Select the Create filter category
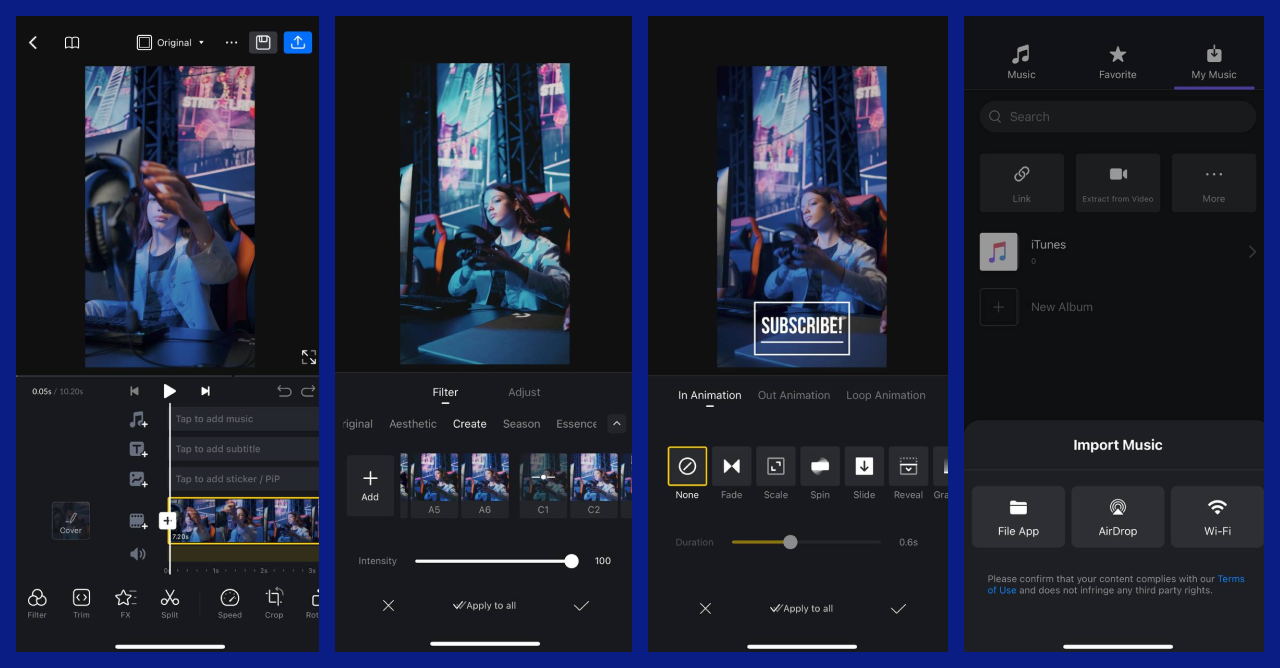Screen dimensions: 1280x668 (470, 424)
